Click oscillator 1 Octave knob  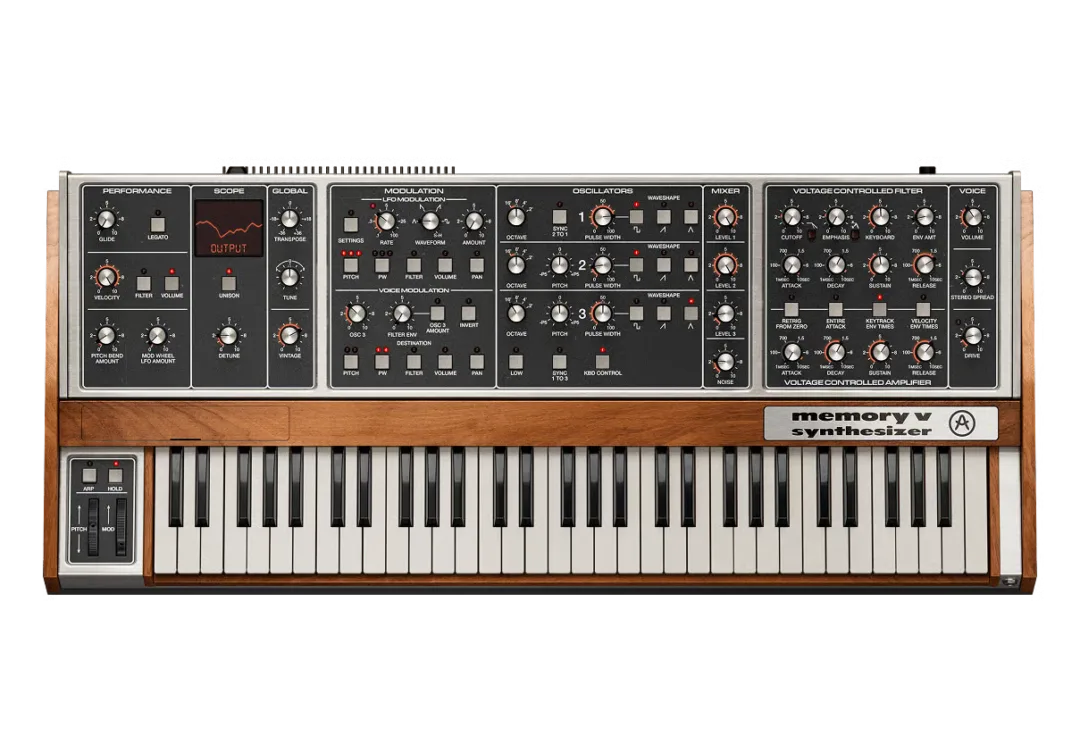516,217
